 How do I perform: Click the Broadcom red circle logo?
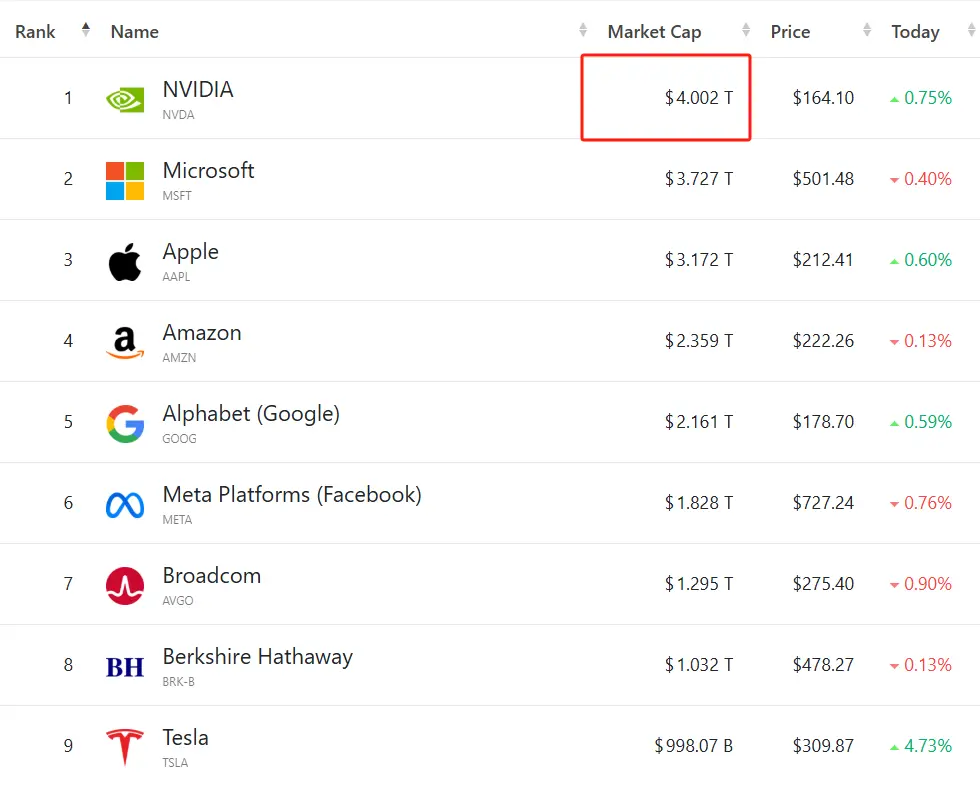tap(125, 585)
